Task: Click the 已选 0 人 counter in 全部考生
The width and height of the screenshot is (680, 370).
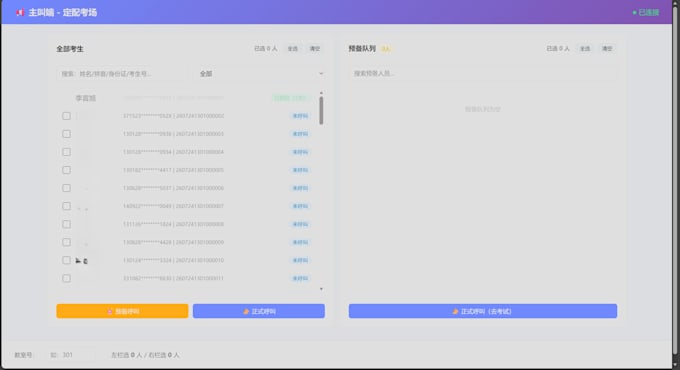Action: [266, 49]
